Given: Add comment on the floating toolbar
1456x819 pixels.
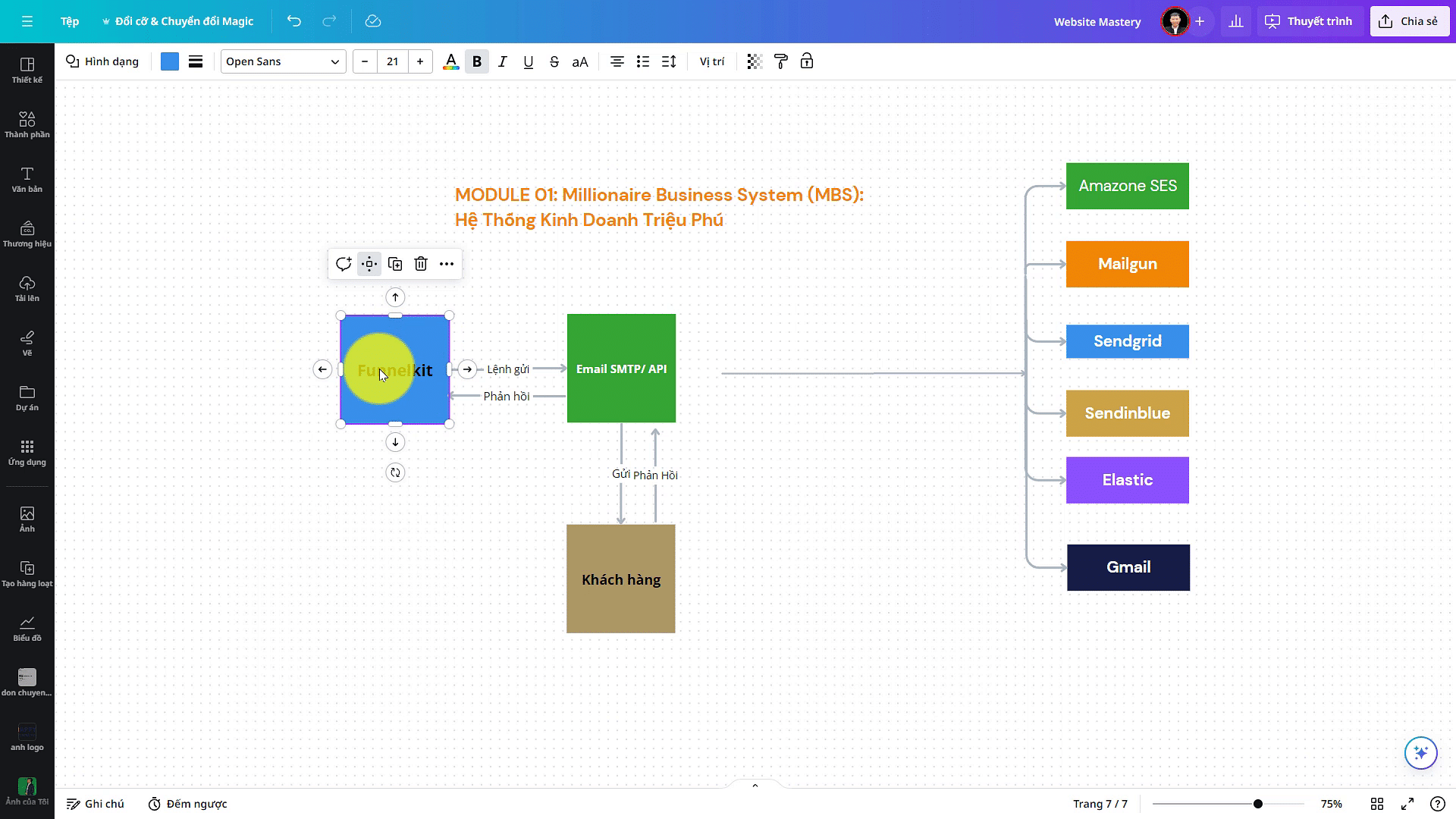Looking at the screenshot, I should (x=344, y=264).
